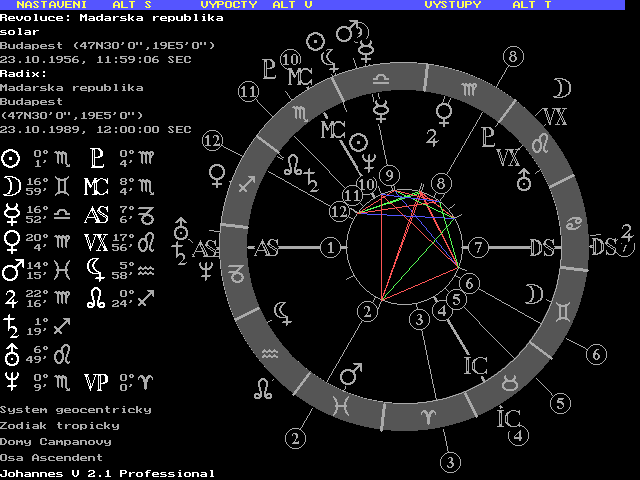640x480 pixels.
Task: Click the Mercury symbol in the positions table
Action: point(11,212)
